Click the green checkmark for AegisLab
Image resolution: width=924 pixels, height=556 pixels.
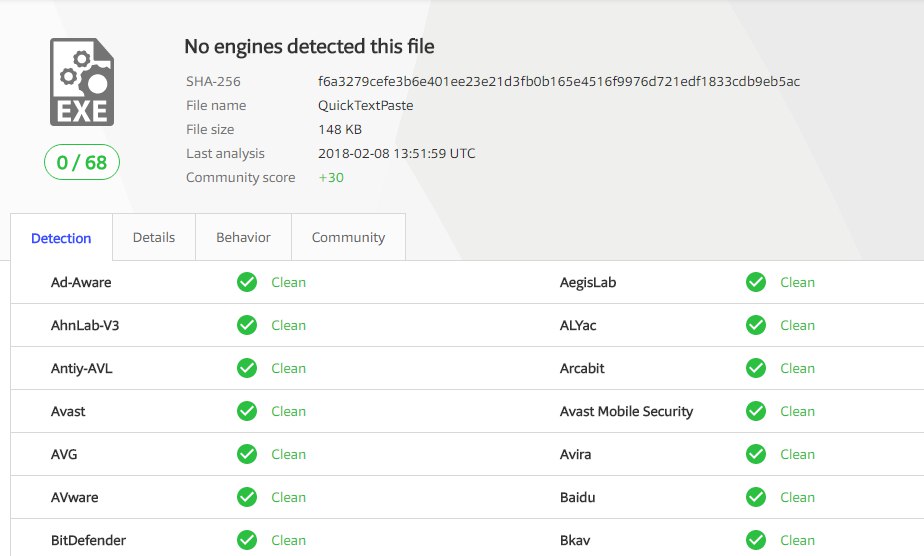pyautogui.click(x=756, y=282)
